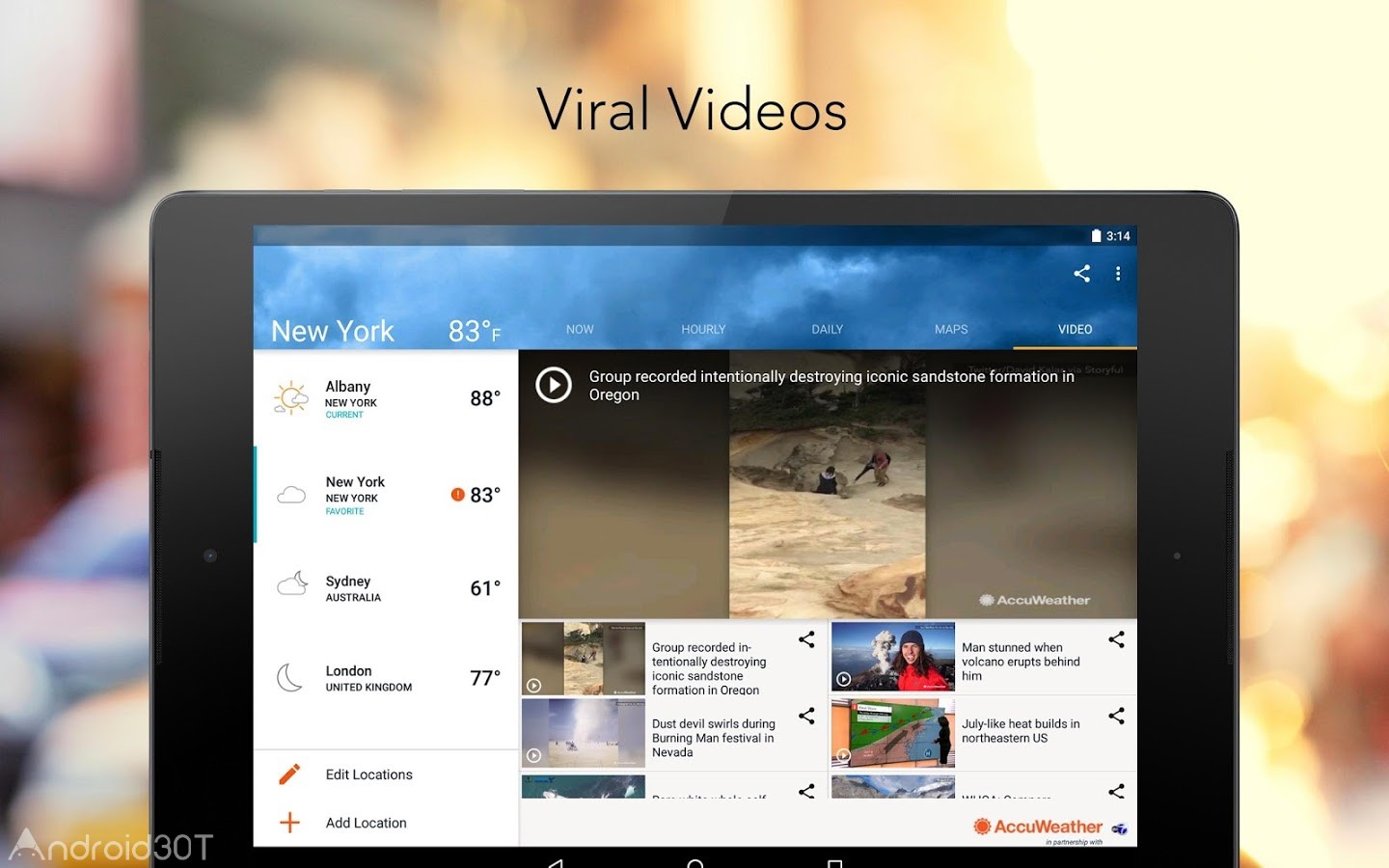Click Sydney's 61° temperature
Screen dimensions: 1389x868
click(x=485, y=588)
